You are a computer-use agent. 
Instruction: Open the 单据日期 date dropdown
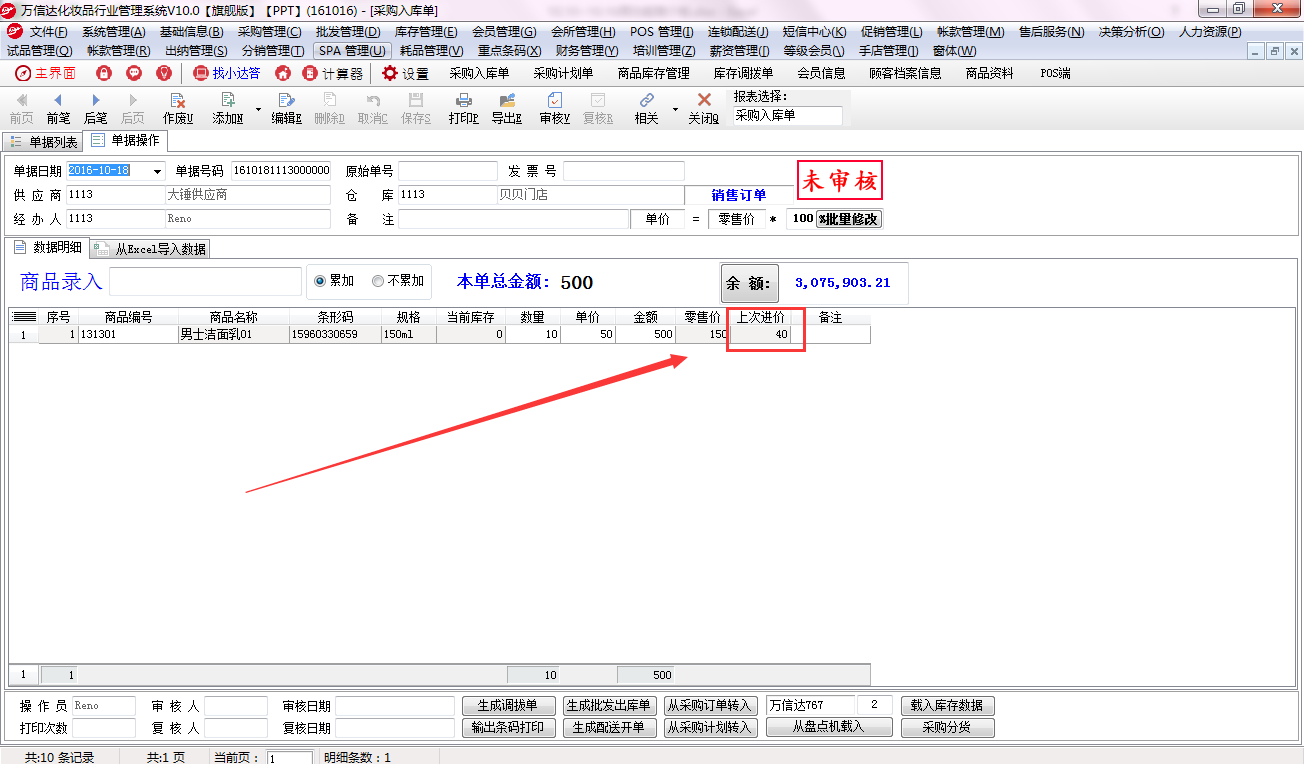158,171
